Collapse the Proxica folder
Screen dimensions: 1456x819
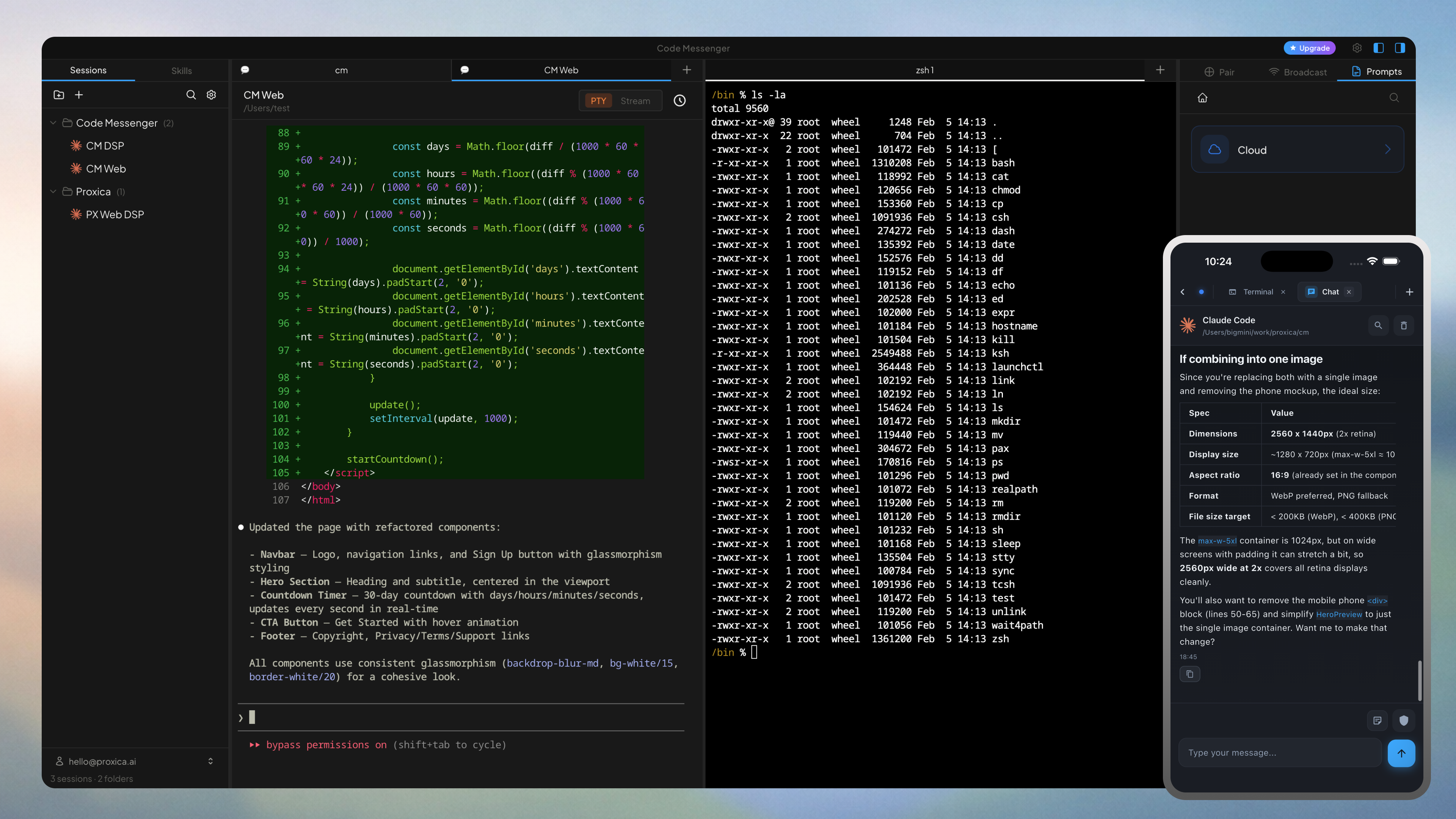pyautogui.click(x=53, y=191)
